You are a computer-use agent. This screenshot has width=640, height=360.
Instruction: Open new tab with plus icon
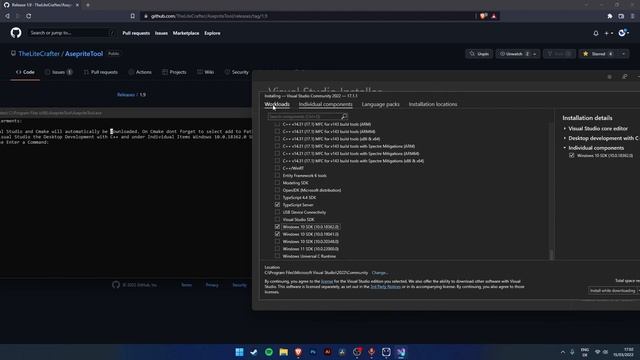(x=88, y=5)
